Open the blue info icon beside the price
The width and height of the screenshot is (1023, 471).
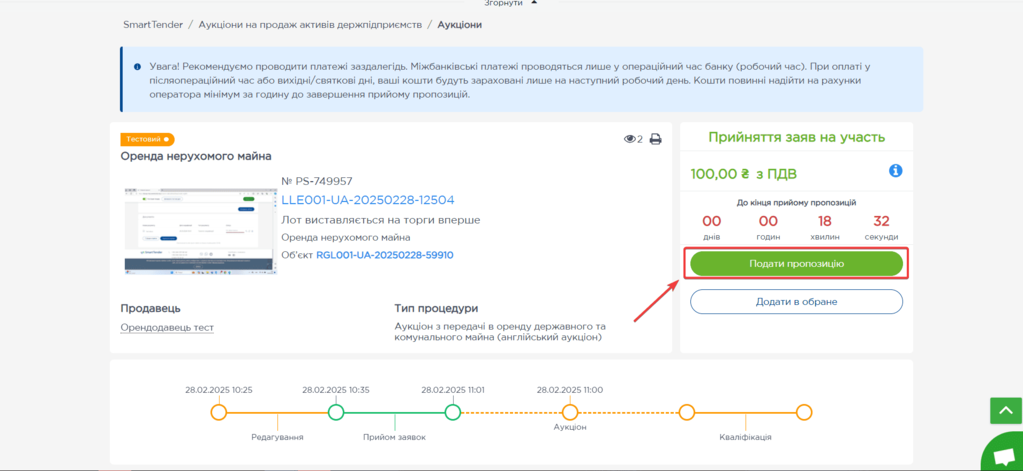(896, 171)
